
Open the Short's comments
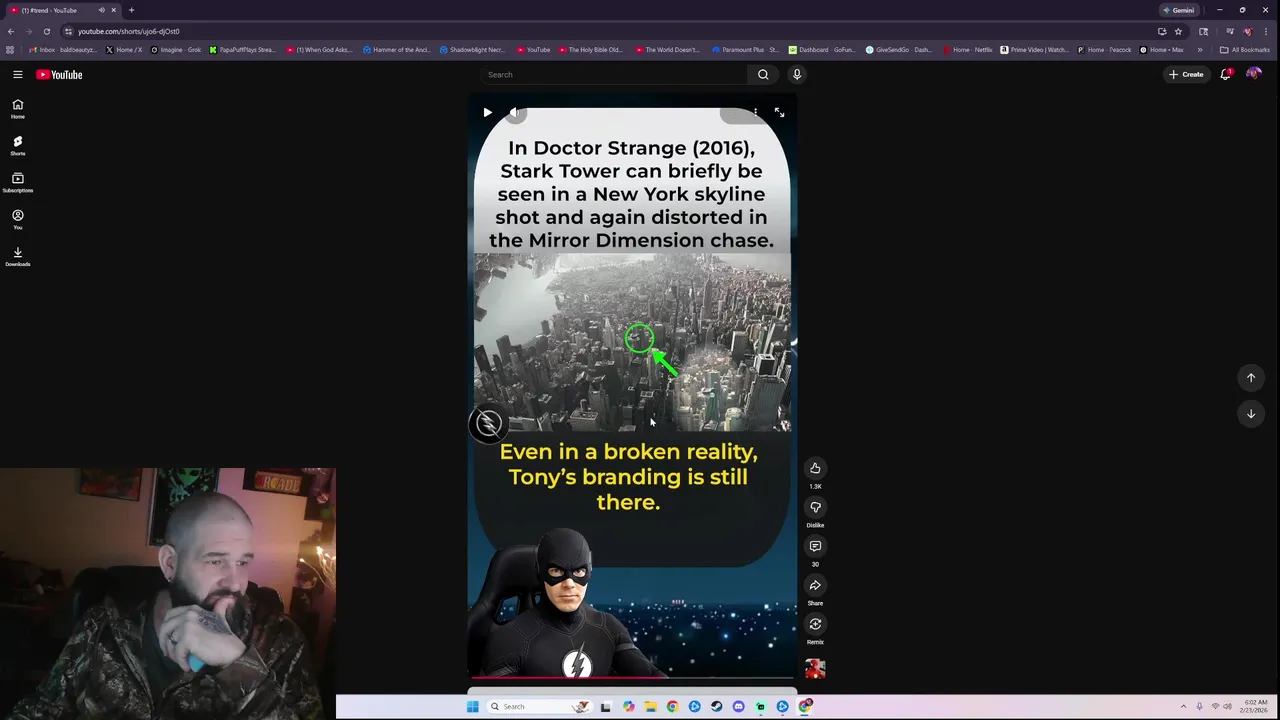[815, 546]
